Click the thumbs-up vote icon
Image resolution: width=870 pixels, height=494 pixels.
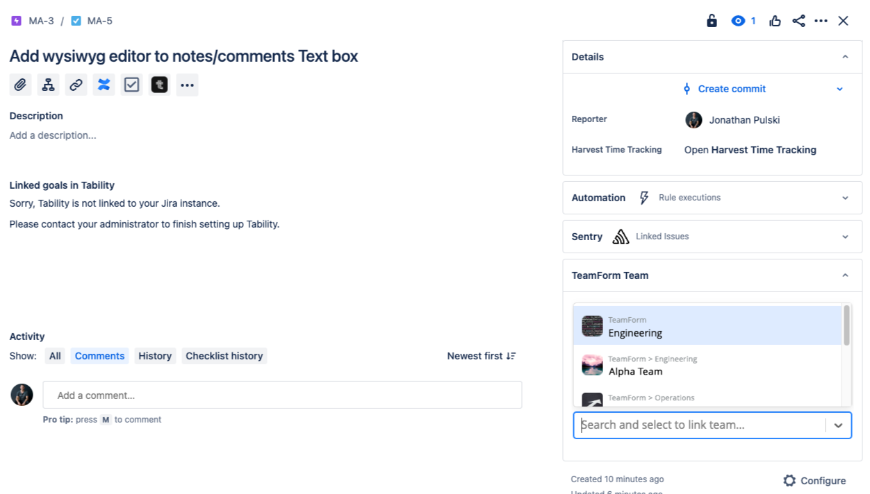775,21
